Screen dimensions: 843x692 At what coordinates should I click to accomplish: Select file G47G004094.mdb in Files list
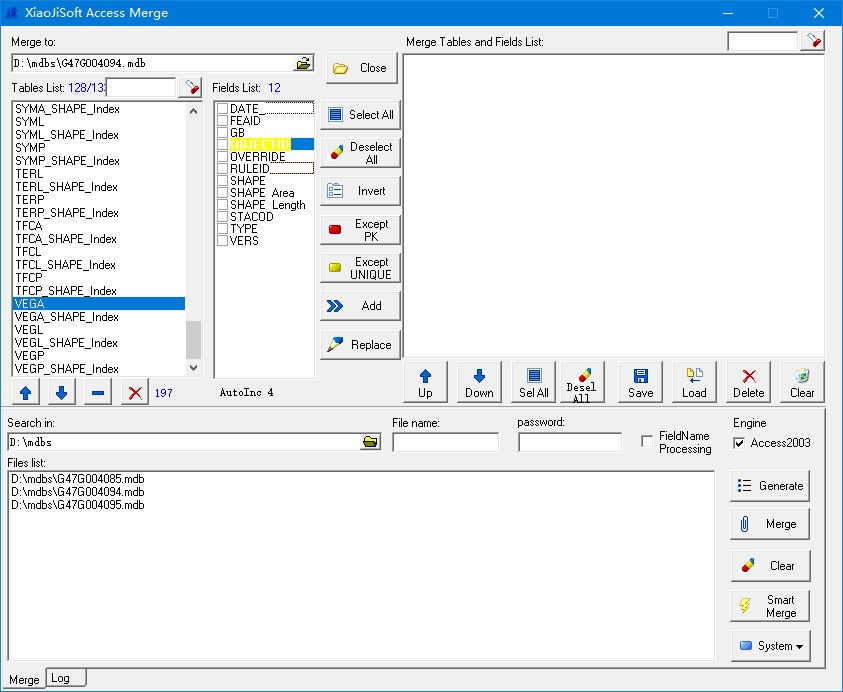[x=78, y=492]
